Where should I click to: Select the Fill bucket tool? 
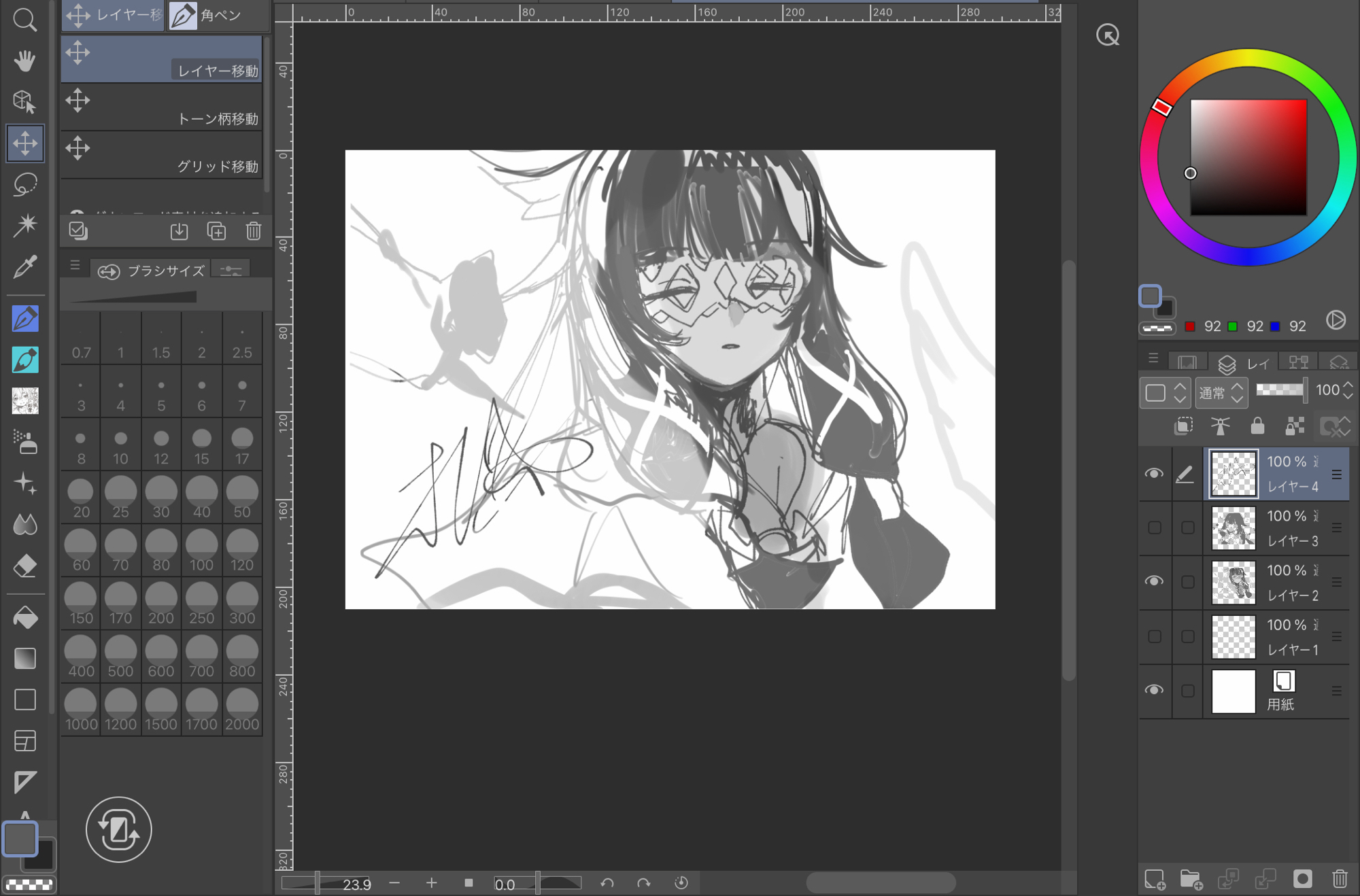point(25,617)
